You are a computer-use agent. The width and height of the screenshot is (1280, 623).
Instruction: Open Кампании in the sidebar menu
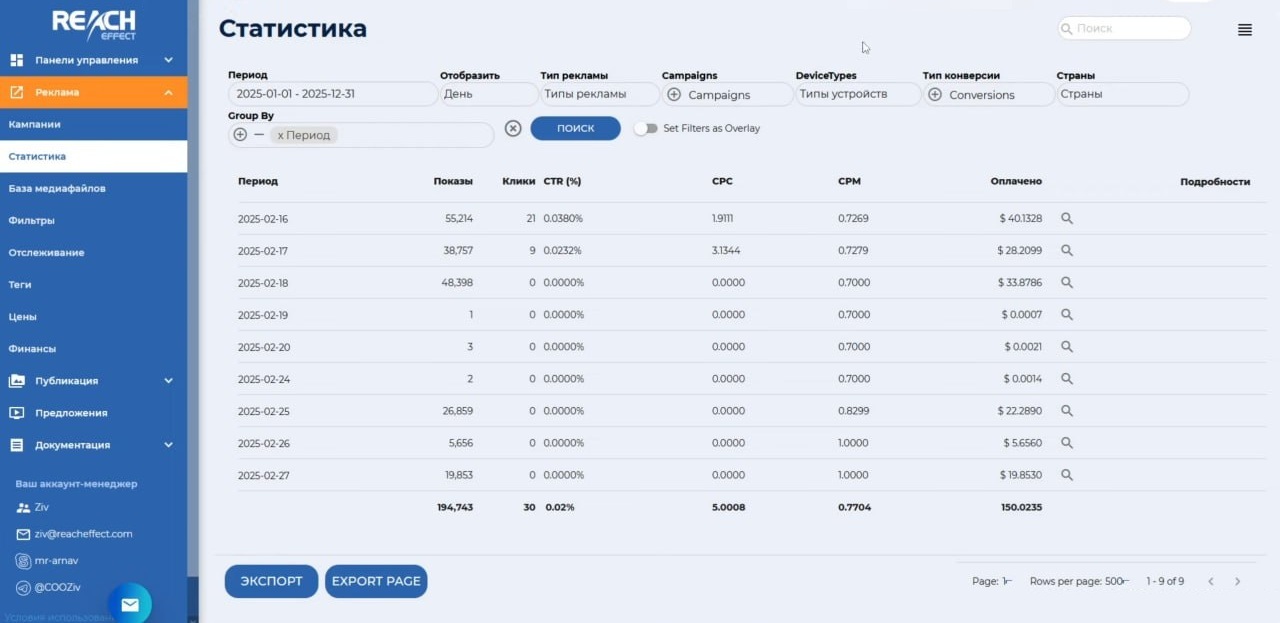pos(35,124)
